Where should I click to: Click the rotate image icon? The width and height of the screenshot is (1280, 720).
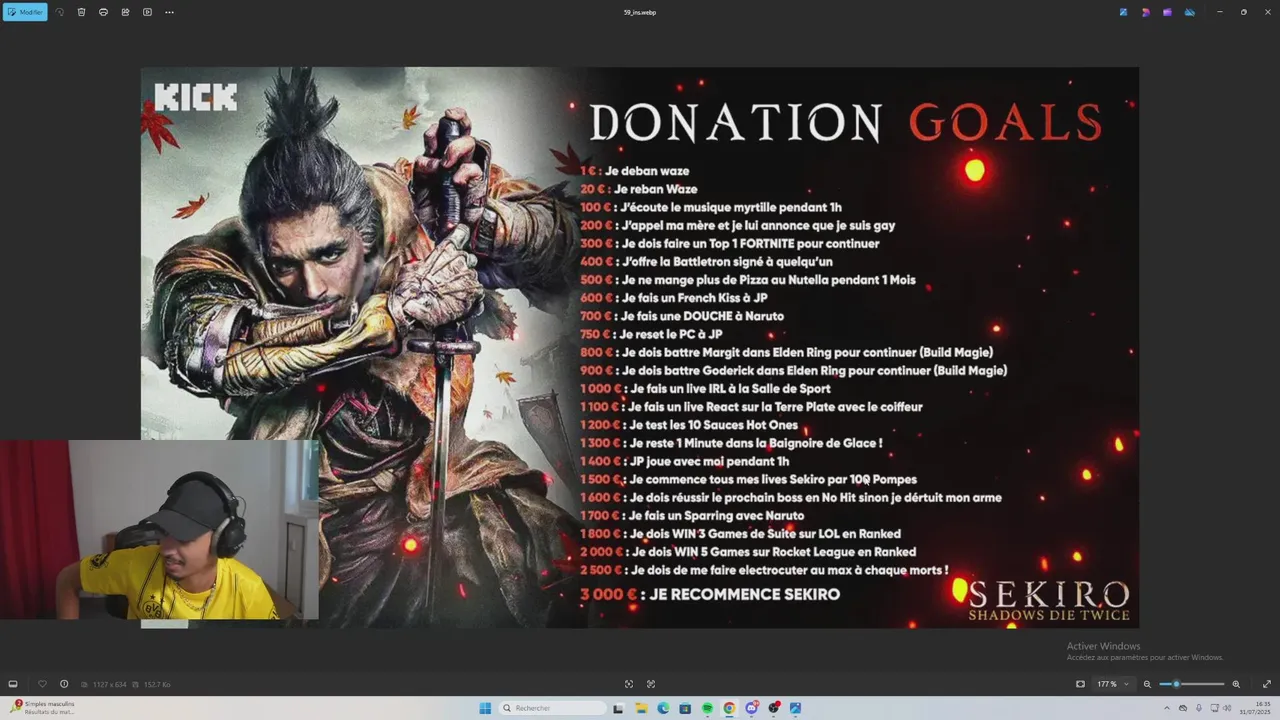[x=60, y=12]
